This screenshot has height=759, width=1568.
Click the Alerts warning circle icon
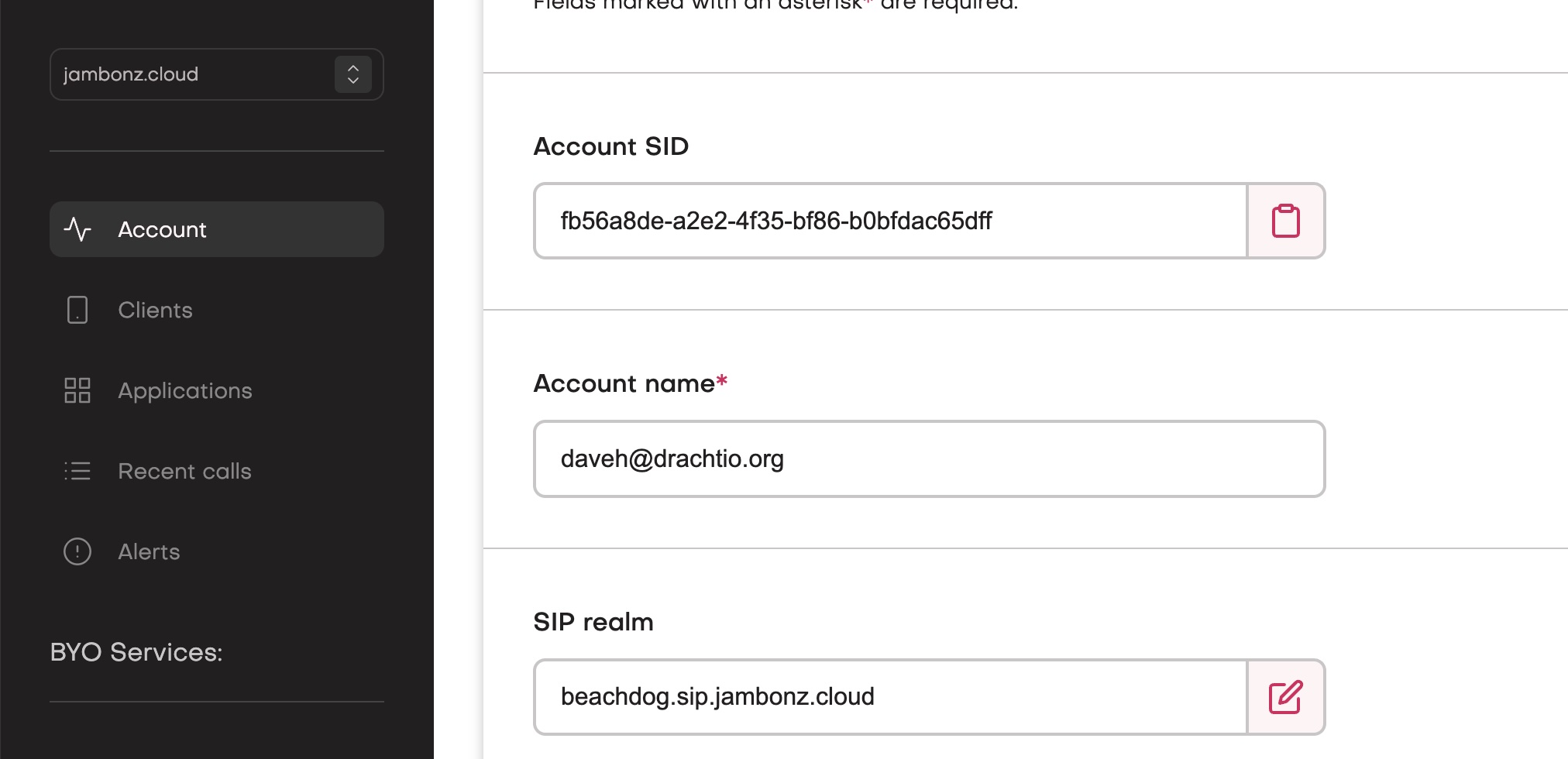pyautogui.click(x=77, y=551)
